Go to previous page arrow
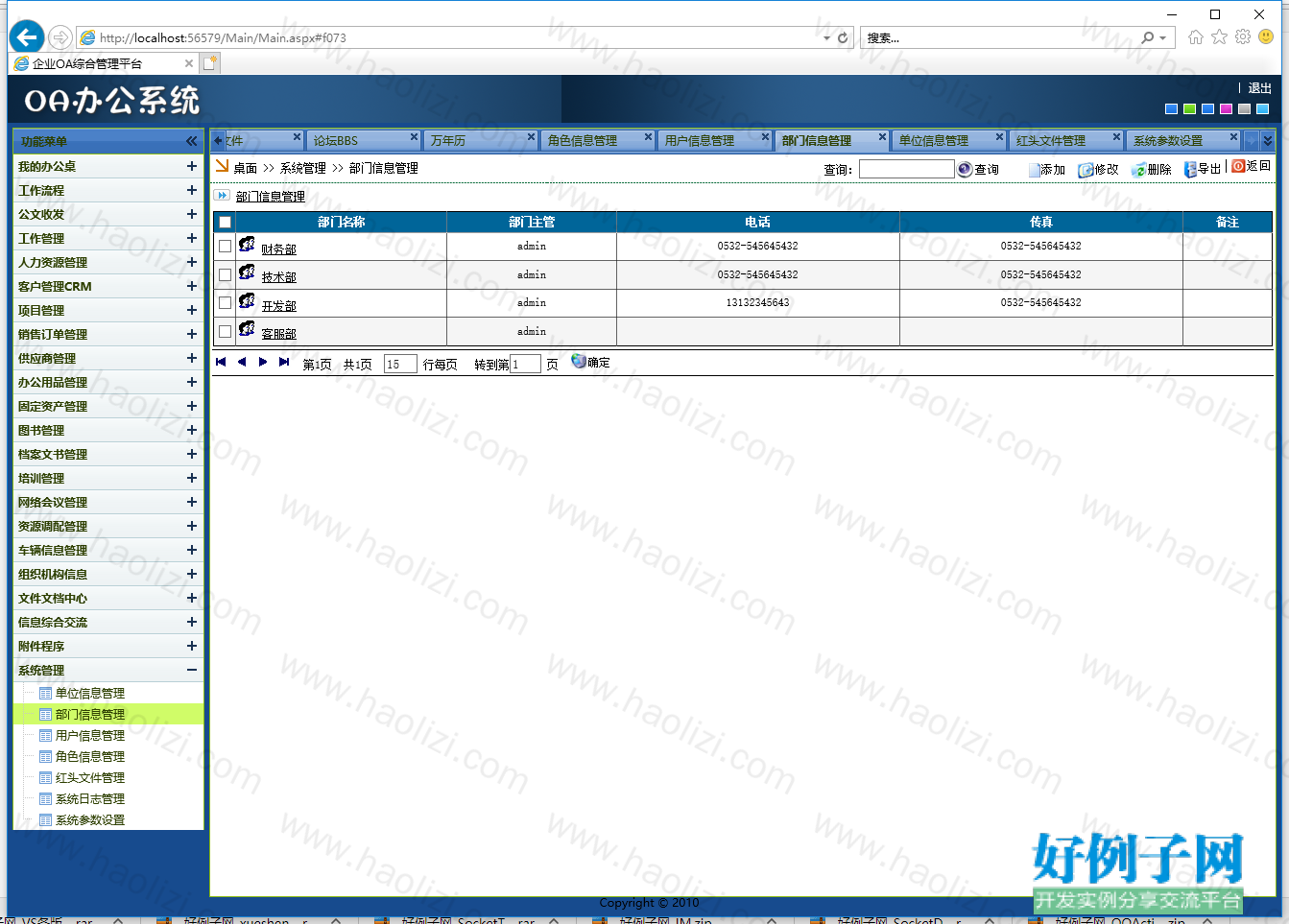1289x924 pixels. click(x=242, y=362)
